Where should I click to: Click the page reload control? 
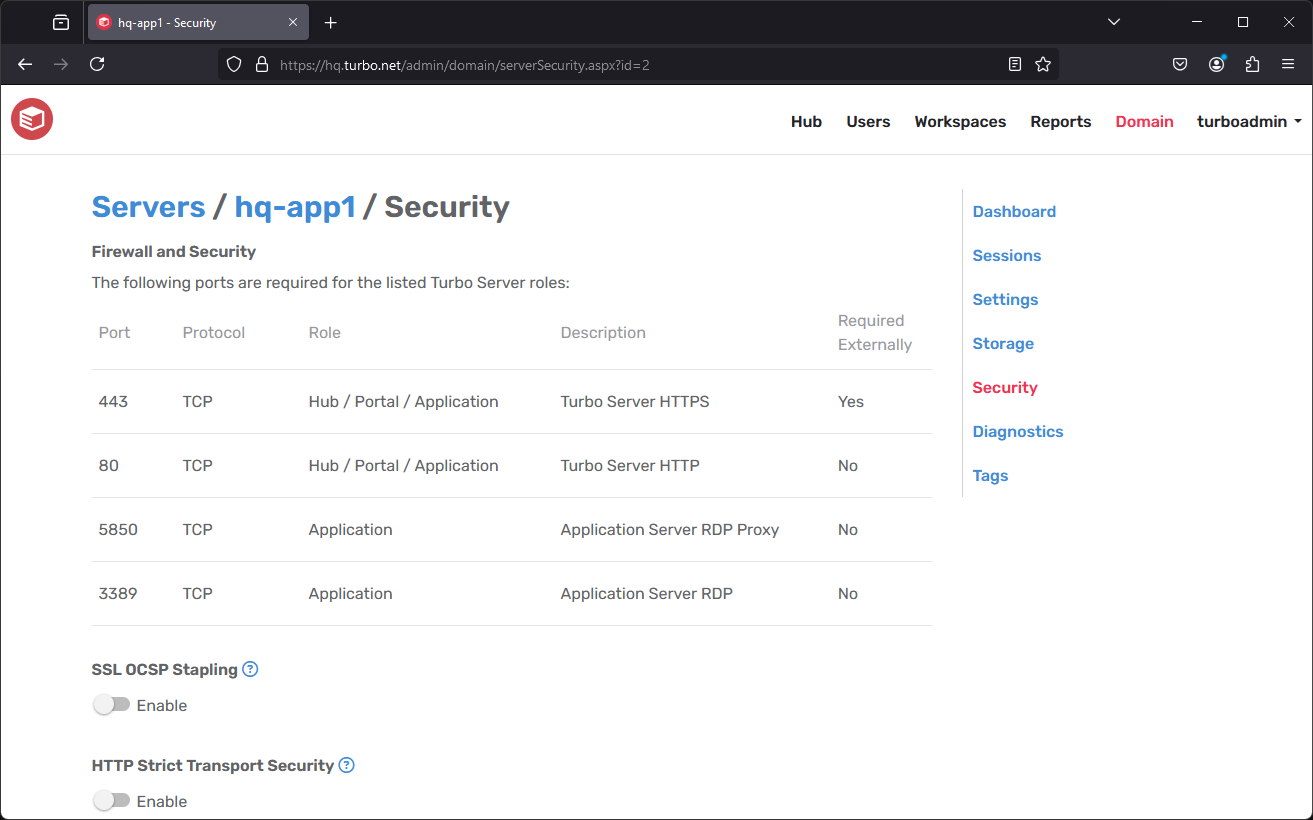click(97, 63)
